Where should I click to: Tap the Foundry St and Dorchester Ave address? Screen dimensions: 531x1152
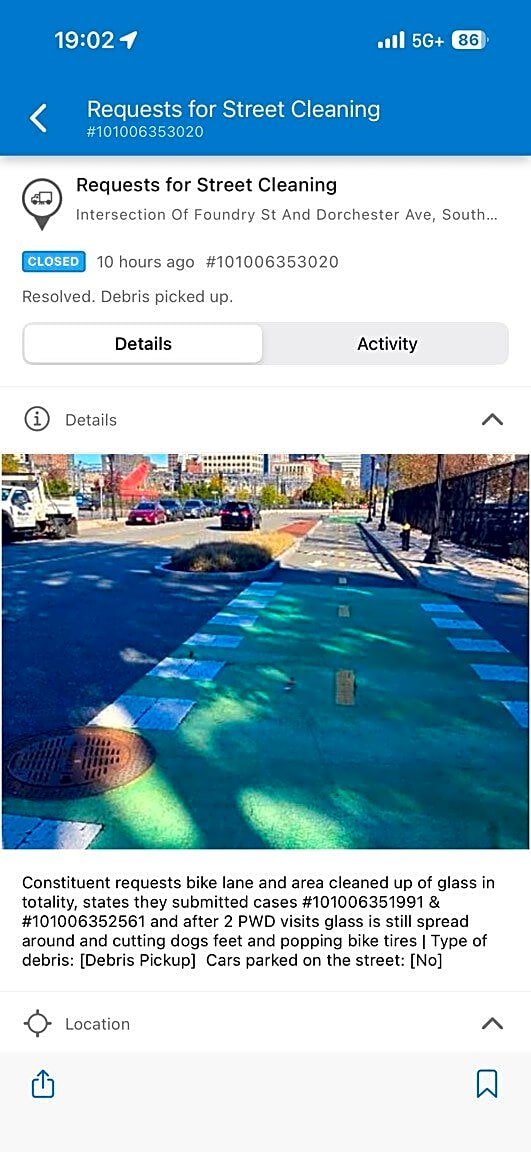(x=286, y=215)
